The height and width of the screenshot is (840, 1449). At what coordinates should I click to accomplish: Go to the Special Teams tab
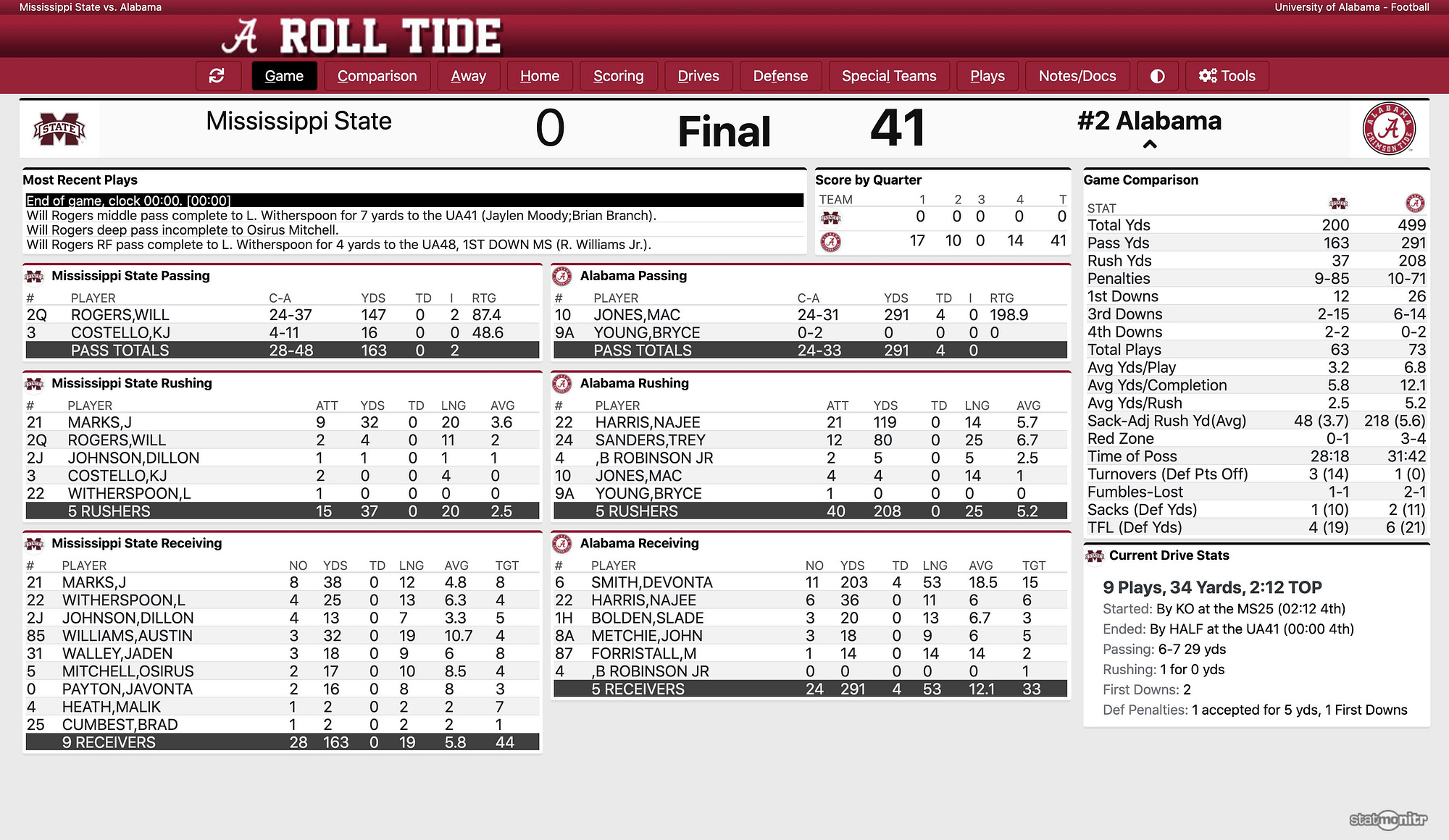[889, 76]
